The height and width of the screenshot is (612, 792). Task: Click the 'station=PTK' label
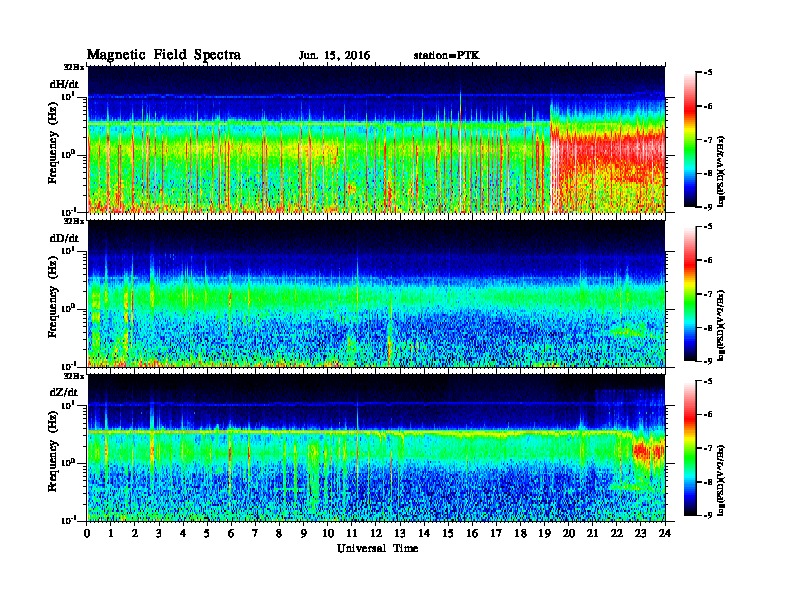point(446,56)
